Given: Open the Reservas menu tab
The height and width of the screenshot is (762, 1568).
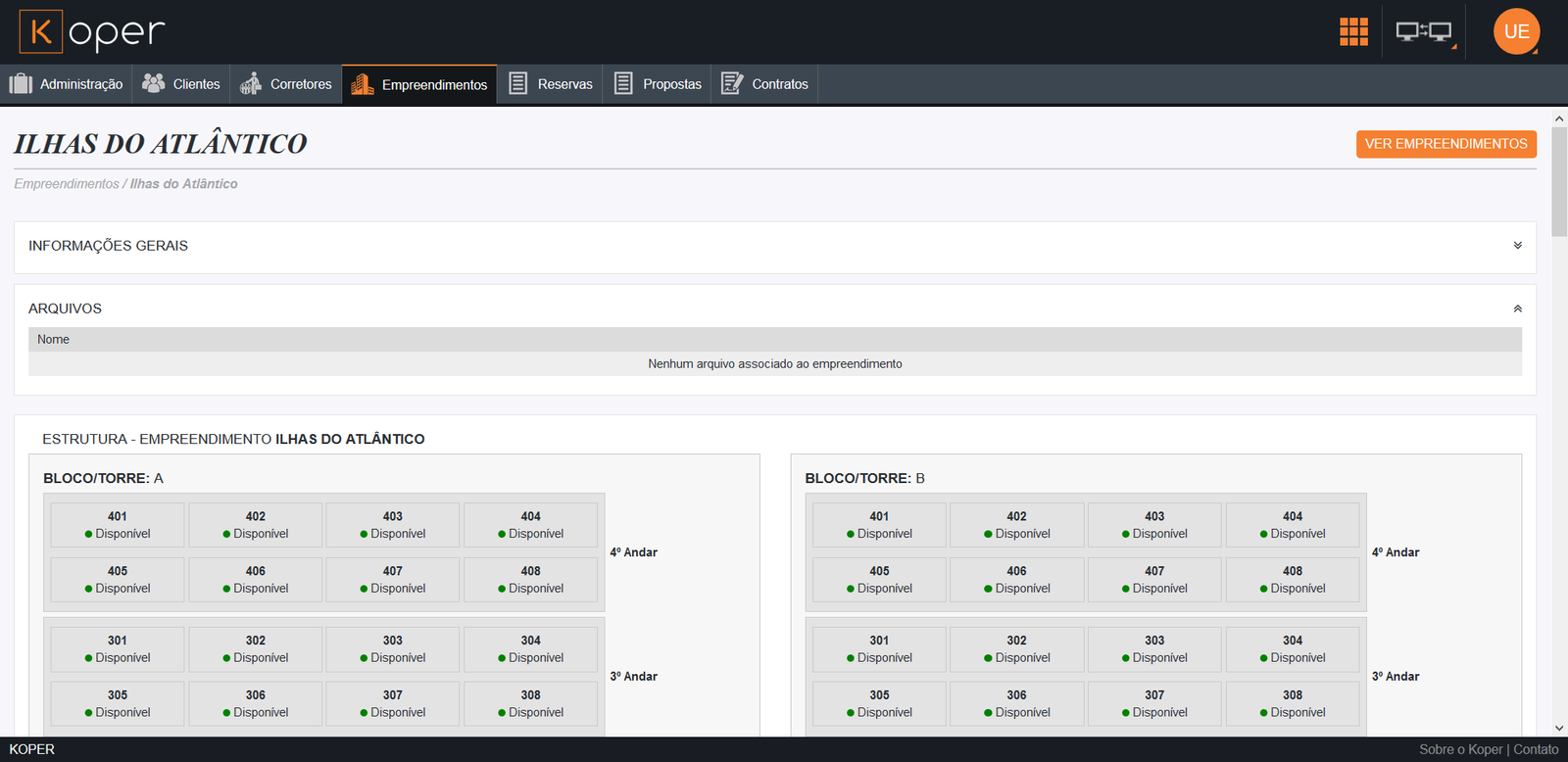Looking at the screenshot, I should 551,84.
